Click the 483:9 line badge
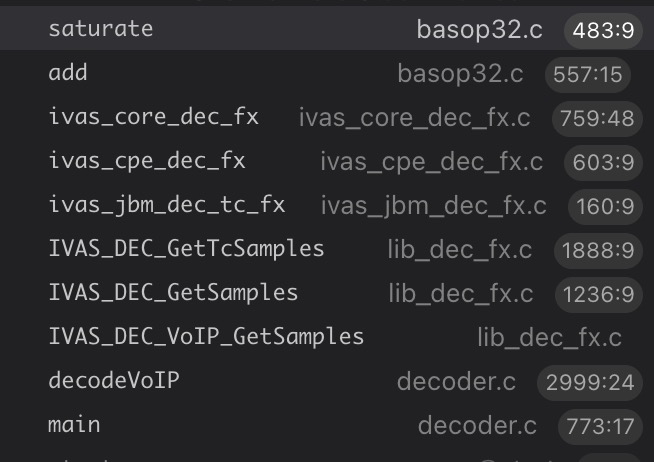 (x=603, y=30)
